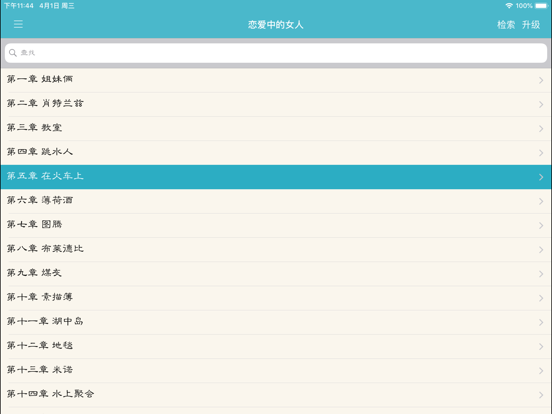Tap 检索 in the top bar
Screen dimensions: 552x414
[x=506, y=25]
